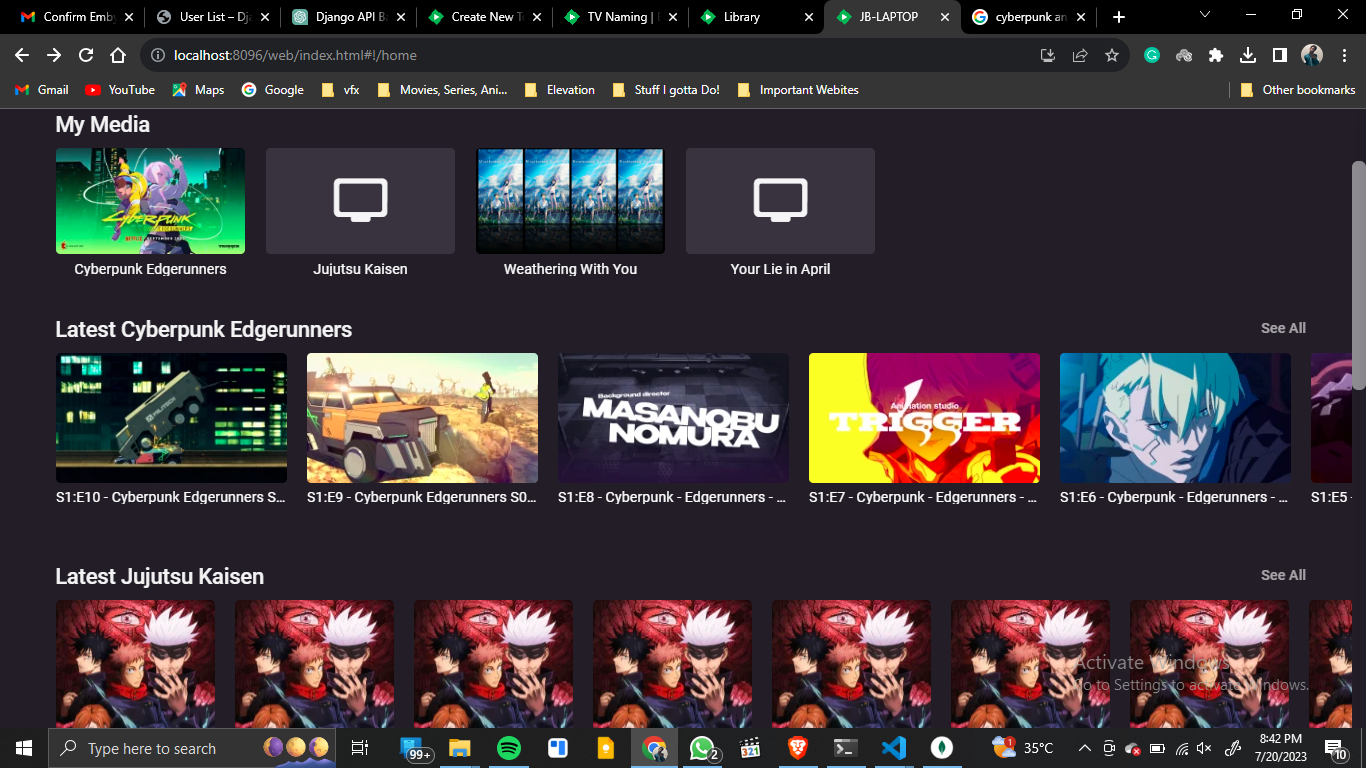This screenshot has width=1366, height=768.
Task: Click the home icon in browser toolbar
Action: pyautogui.click(x=118, y=56)
